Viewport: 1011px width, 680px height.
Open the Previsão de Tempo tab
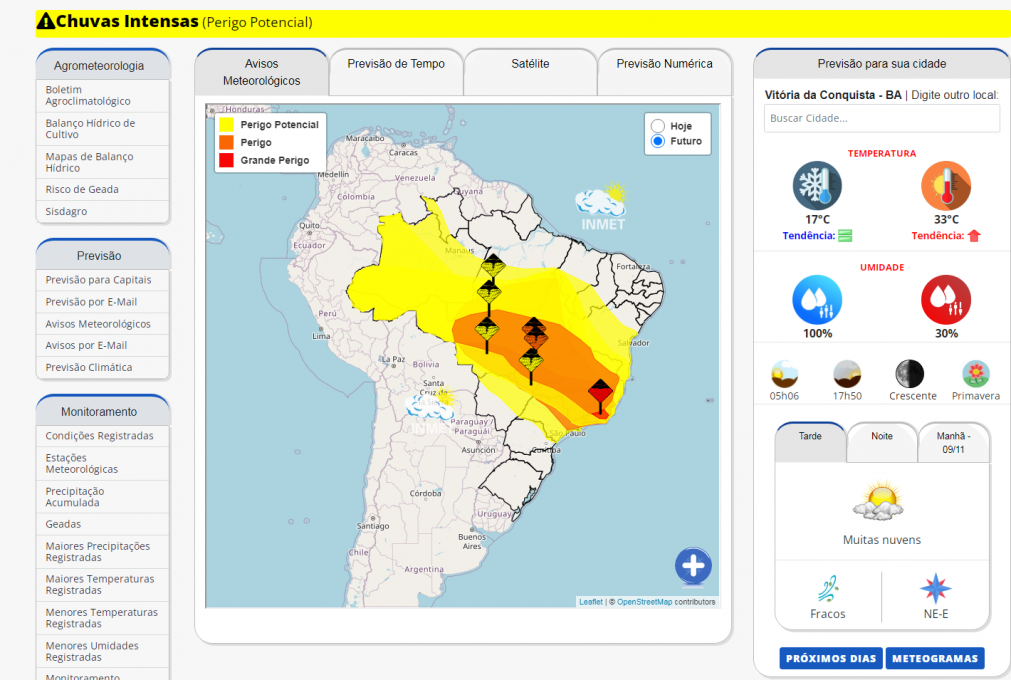point(396,64)
